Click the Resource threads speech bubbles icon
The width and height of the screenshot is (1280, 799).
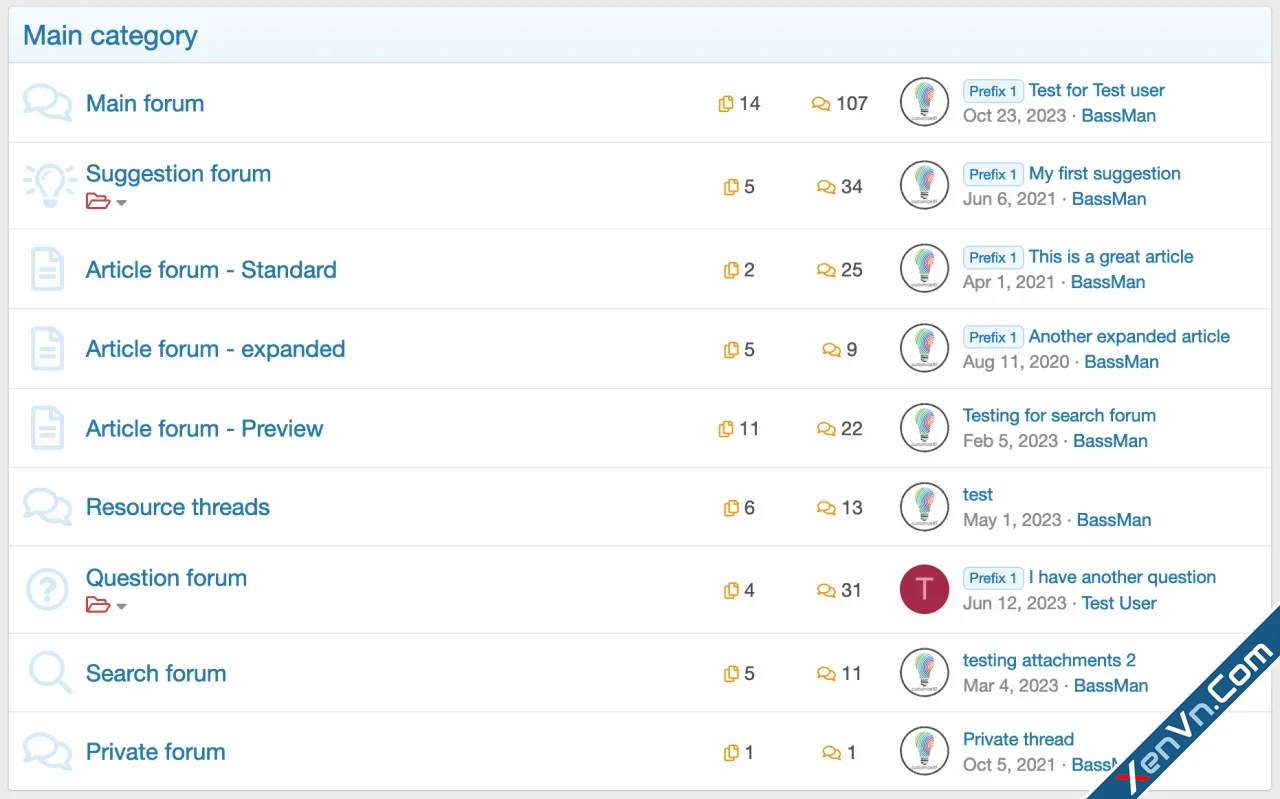(x=47, y=507)
